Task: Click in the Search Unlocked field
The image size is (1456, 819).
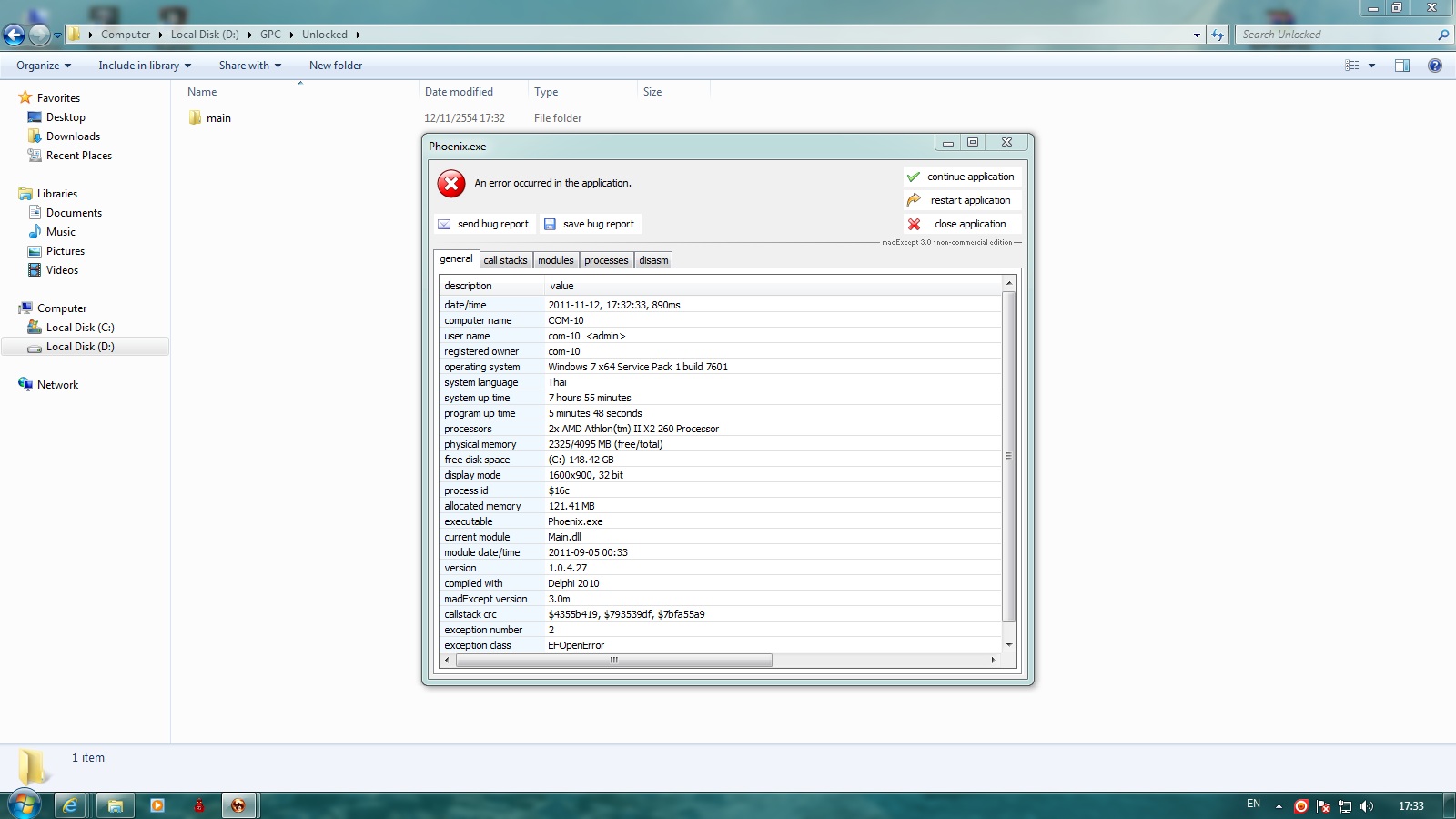Action: click(1336, 35)
